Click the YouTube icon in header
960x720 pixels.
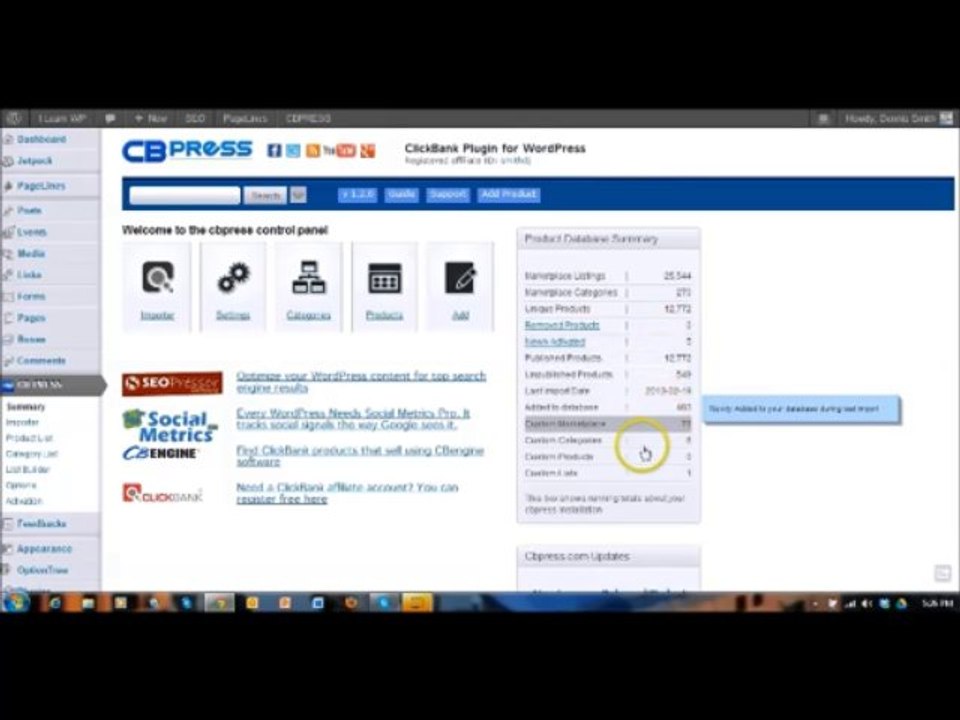339,150
